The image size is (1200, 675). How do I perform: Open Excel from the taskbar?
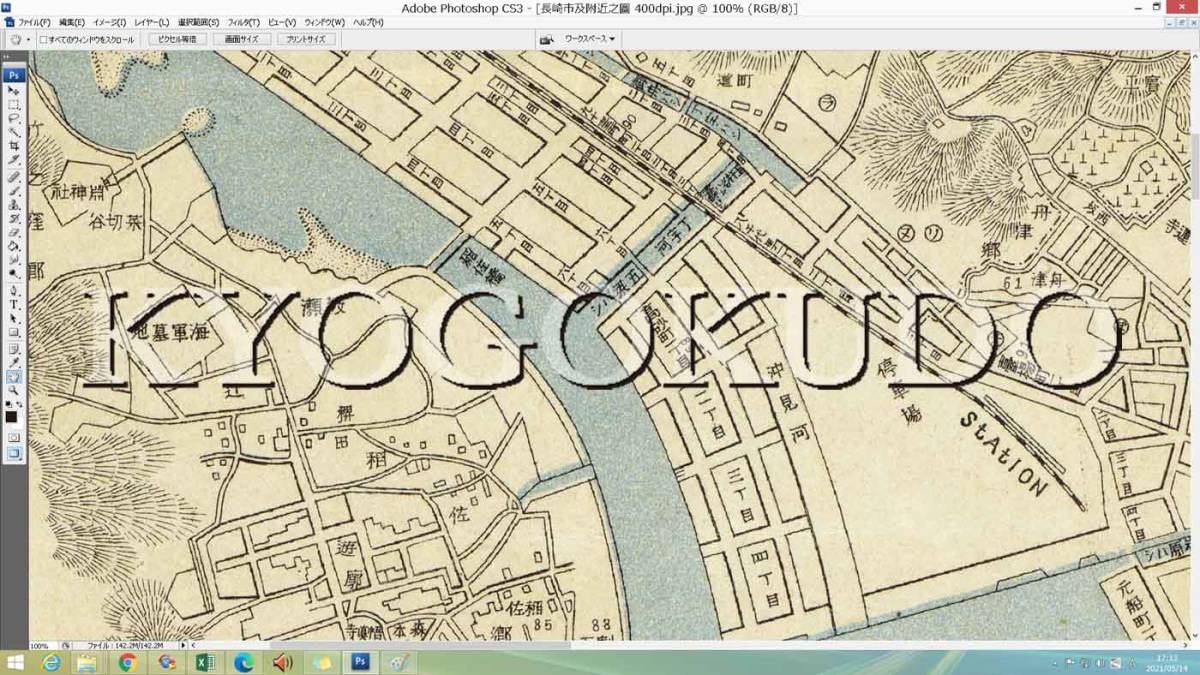[x=204, y=663]
